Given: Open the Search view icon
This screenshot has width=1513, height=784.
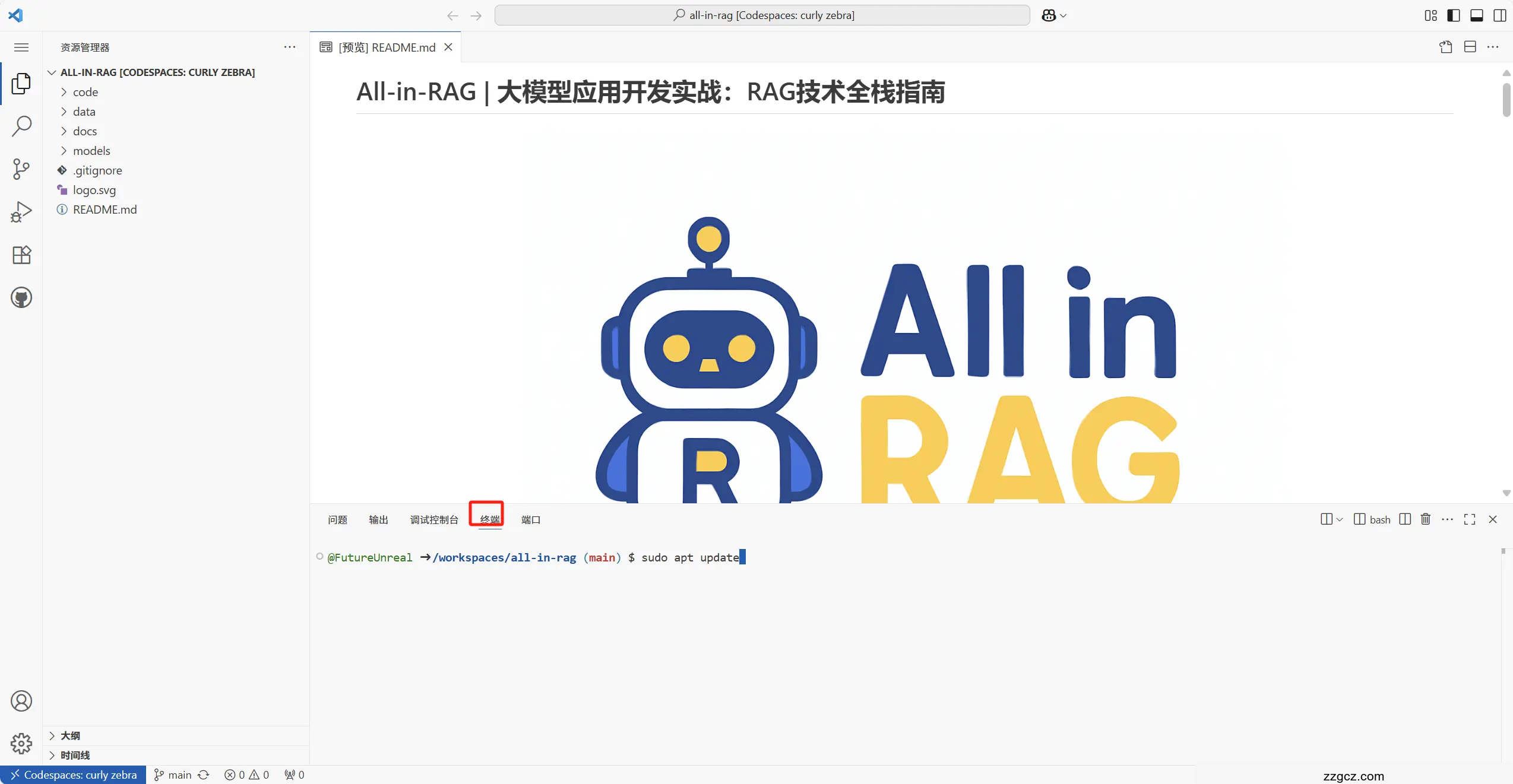Looking at the screenshot, I should [21, 126].
